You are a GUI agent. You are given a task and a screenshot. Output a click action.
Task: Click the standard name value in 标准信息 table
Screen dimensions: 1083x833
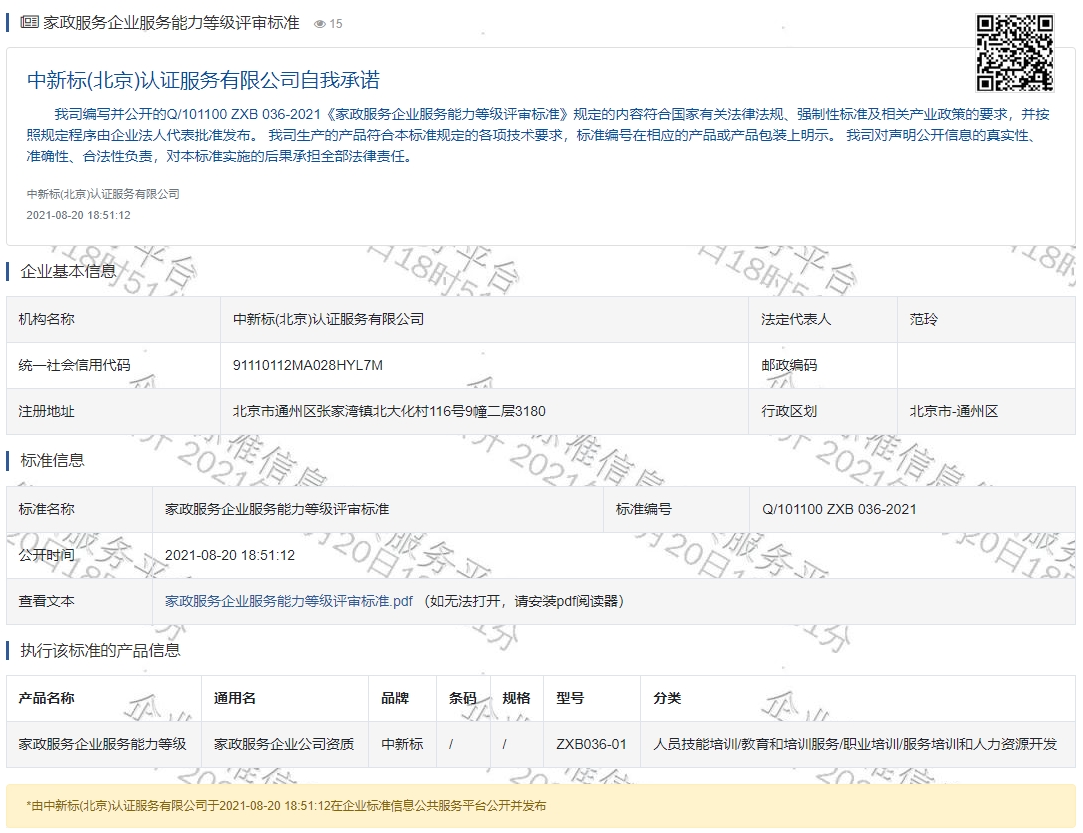277,510
